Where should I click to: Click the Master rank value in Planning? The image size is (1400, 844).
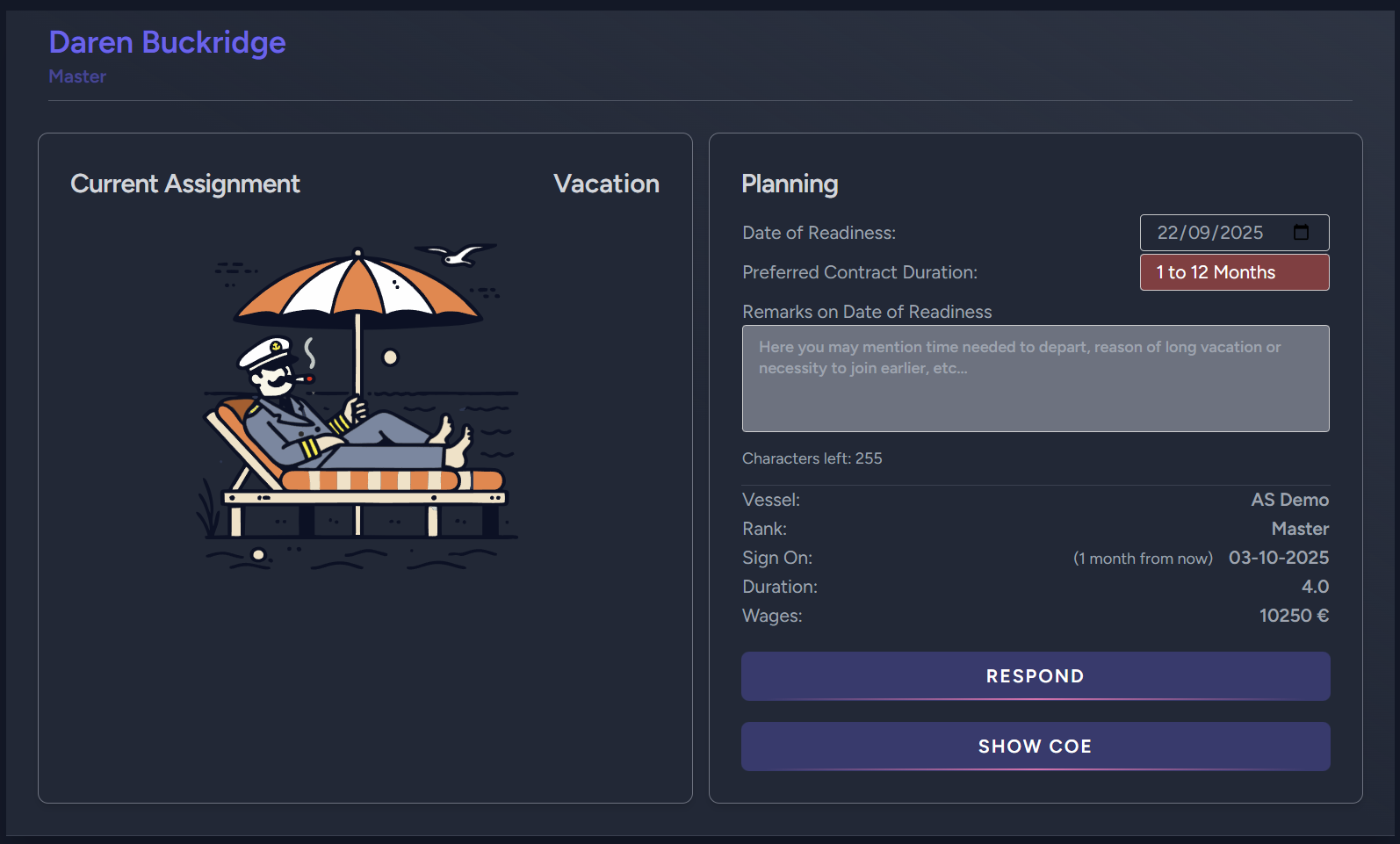coord(1300,528)
